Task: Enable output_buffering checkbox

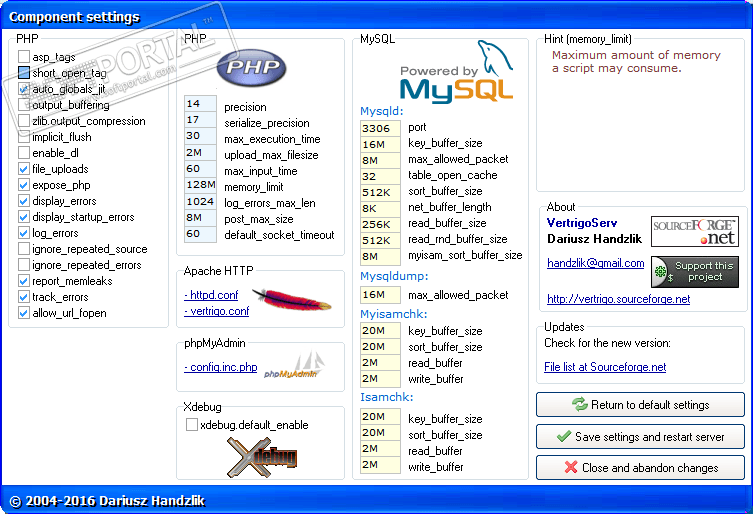Action: pos(24,105)
